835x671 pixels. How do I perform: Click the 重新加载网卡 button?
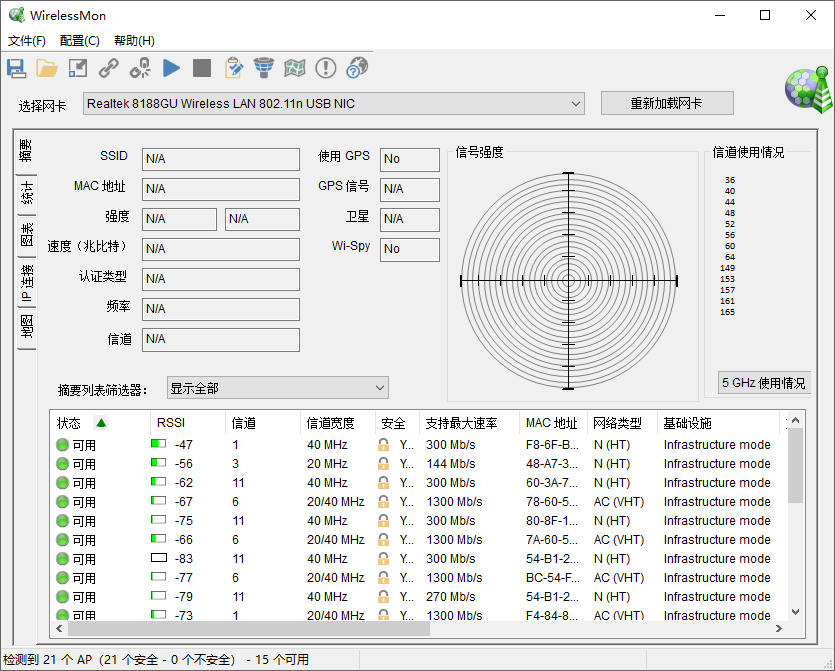(667, 103)
